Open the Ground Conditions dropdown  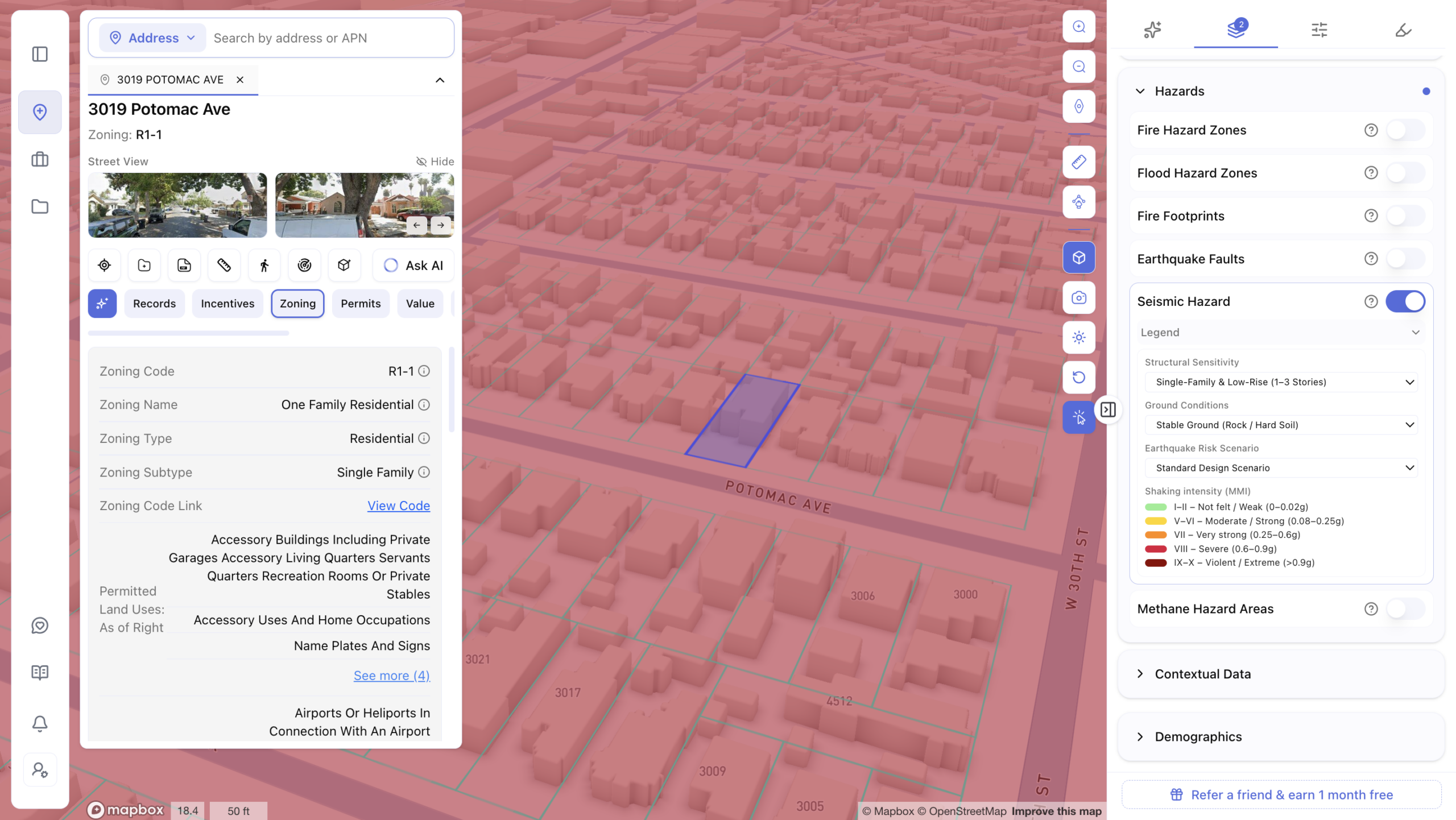tap(1281, 425)
